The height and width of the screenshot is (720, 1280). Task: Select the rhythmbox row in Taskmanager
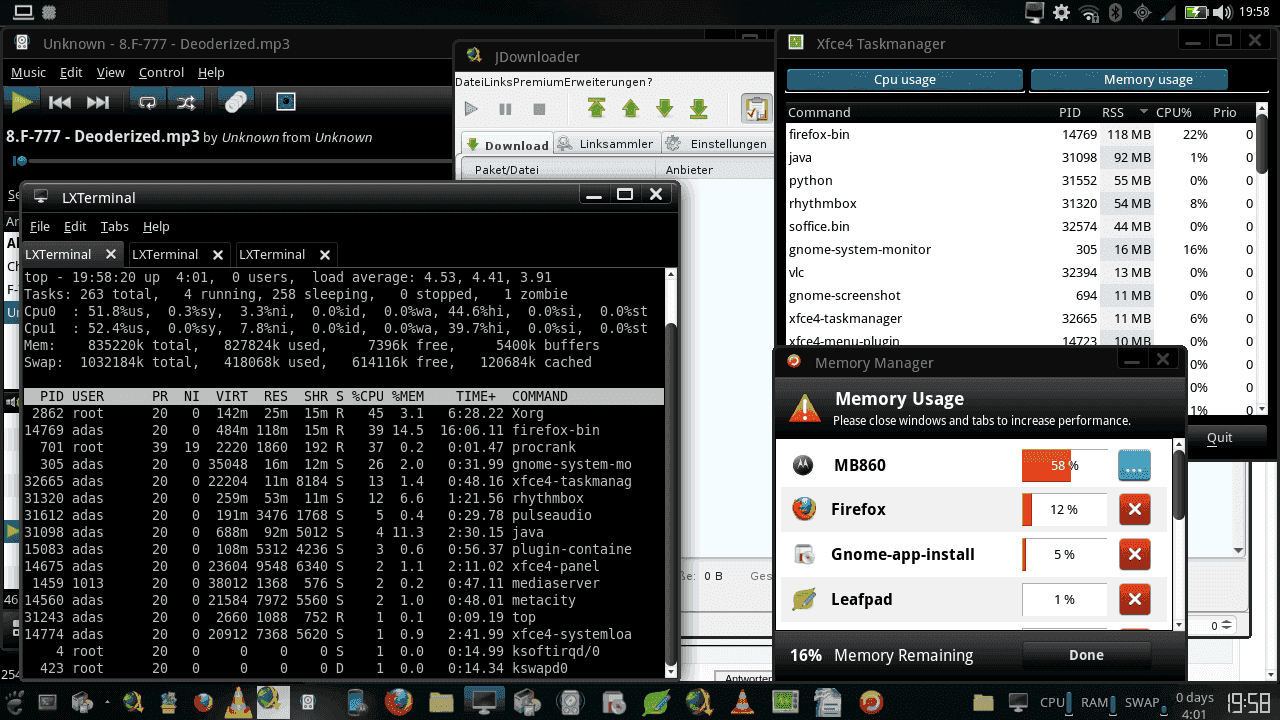(x=1020, y=203)
